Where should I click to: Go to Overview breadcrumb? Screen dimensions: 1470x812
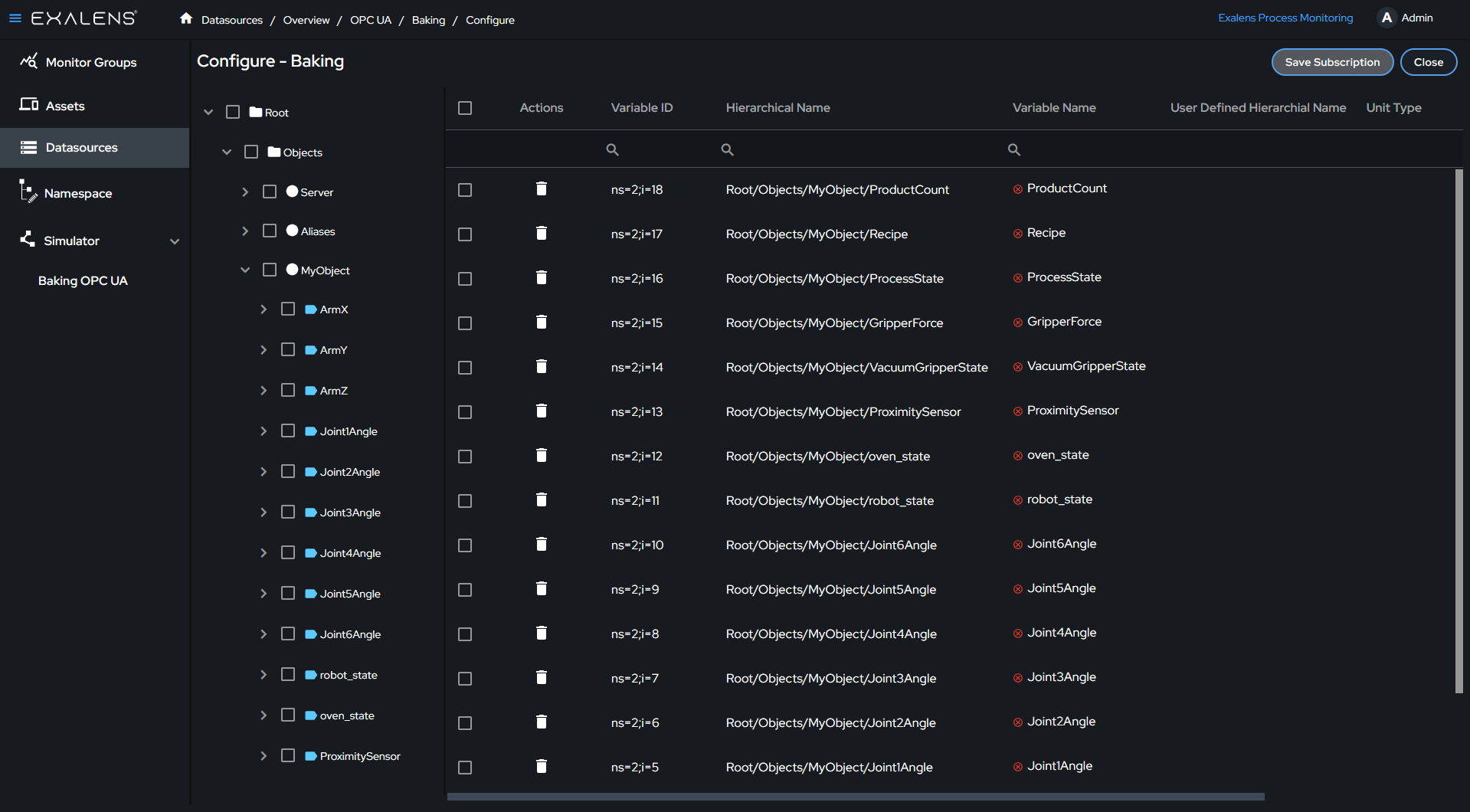click(306, 20)
